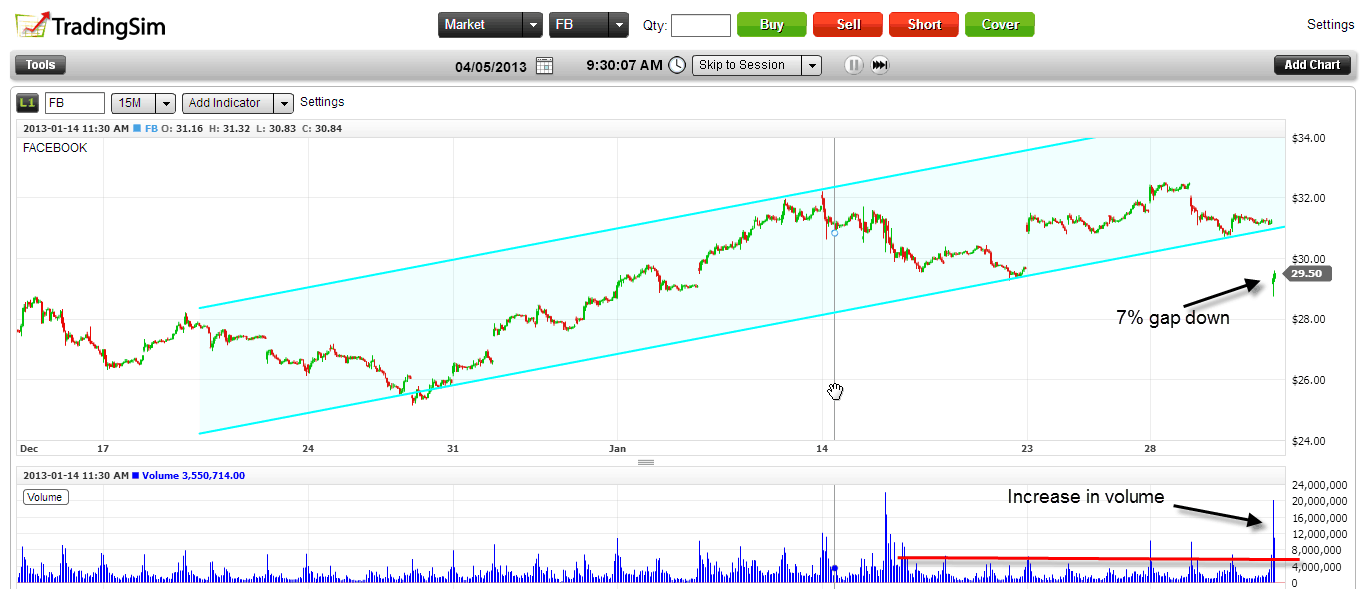This screenshot has width=1366, height=589.
Task: Click the $34.00 price axis label
Action: [x=1310, y=138]
